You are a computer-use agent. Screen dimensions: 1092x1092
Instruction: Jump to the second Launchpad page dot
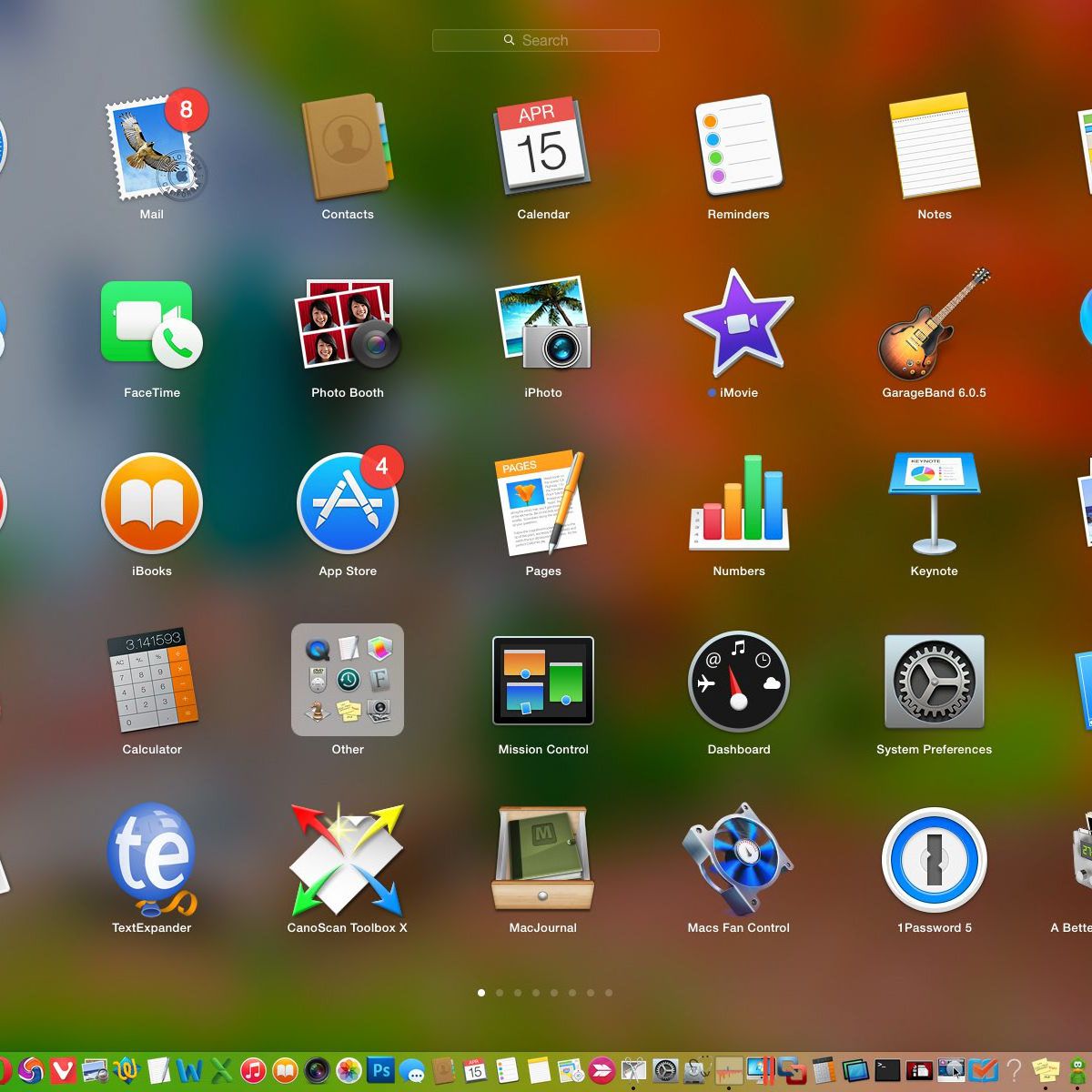499,993
